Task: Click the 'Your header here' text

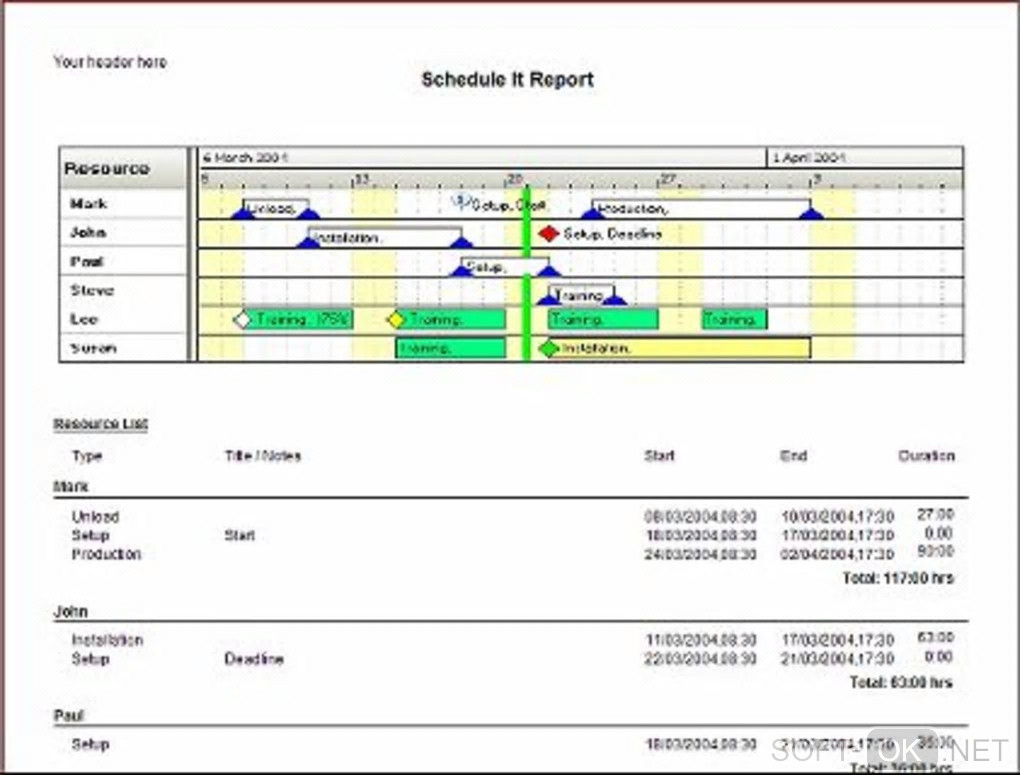Action: point(110,62)
